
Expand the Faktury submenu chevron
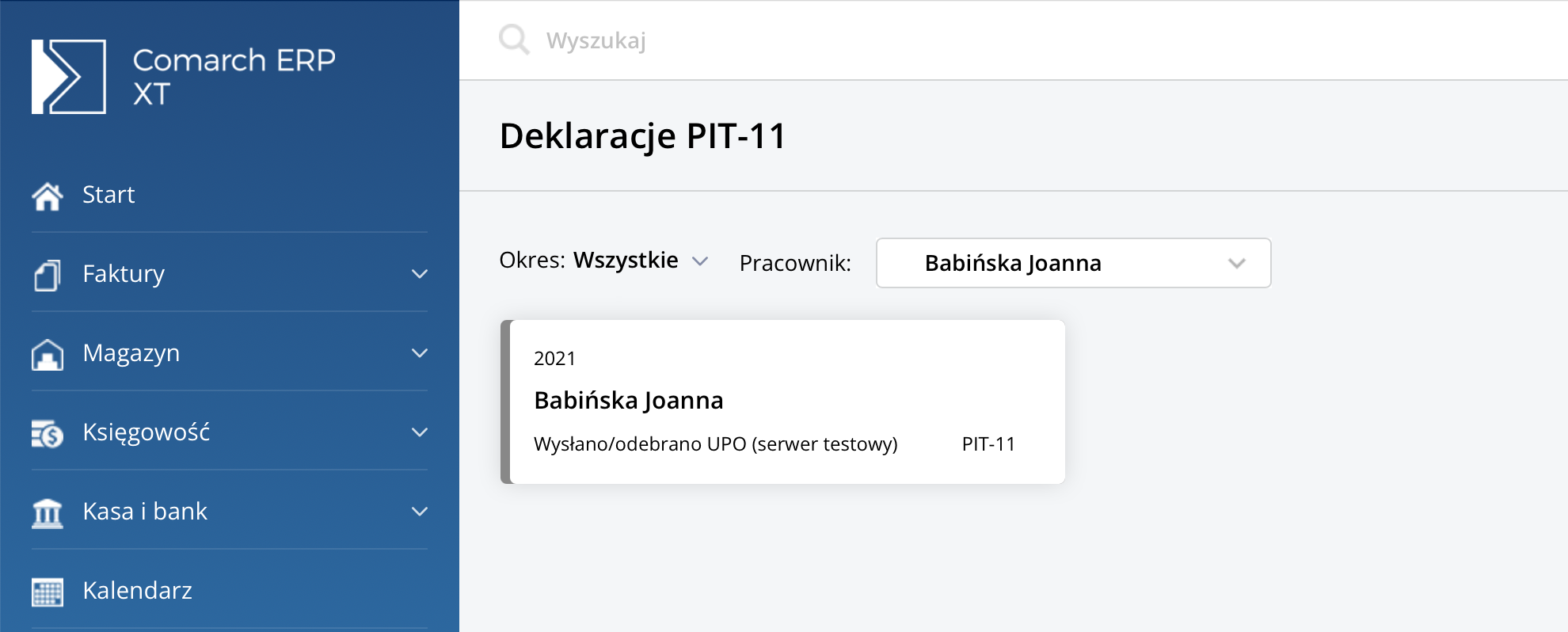[420, 274]
